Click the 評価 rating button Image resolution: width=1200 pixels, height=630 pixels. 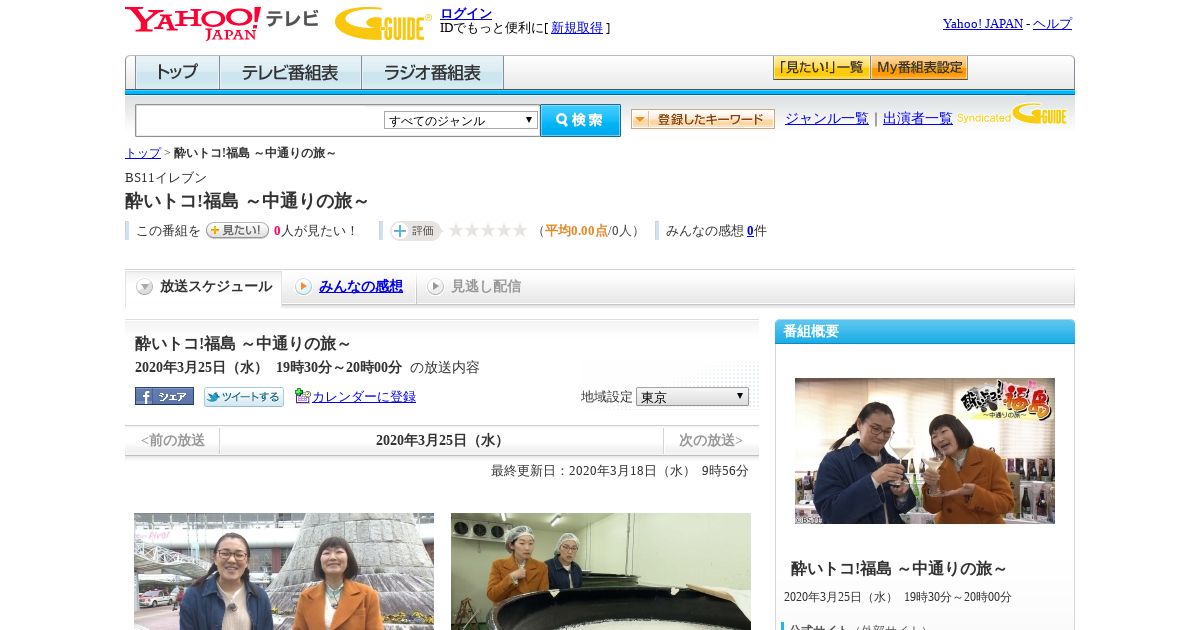[415, 231]
